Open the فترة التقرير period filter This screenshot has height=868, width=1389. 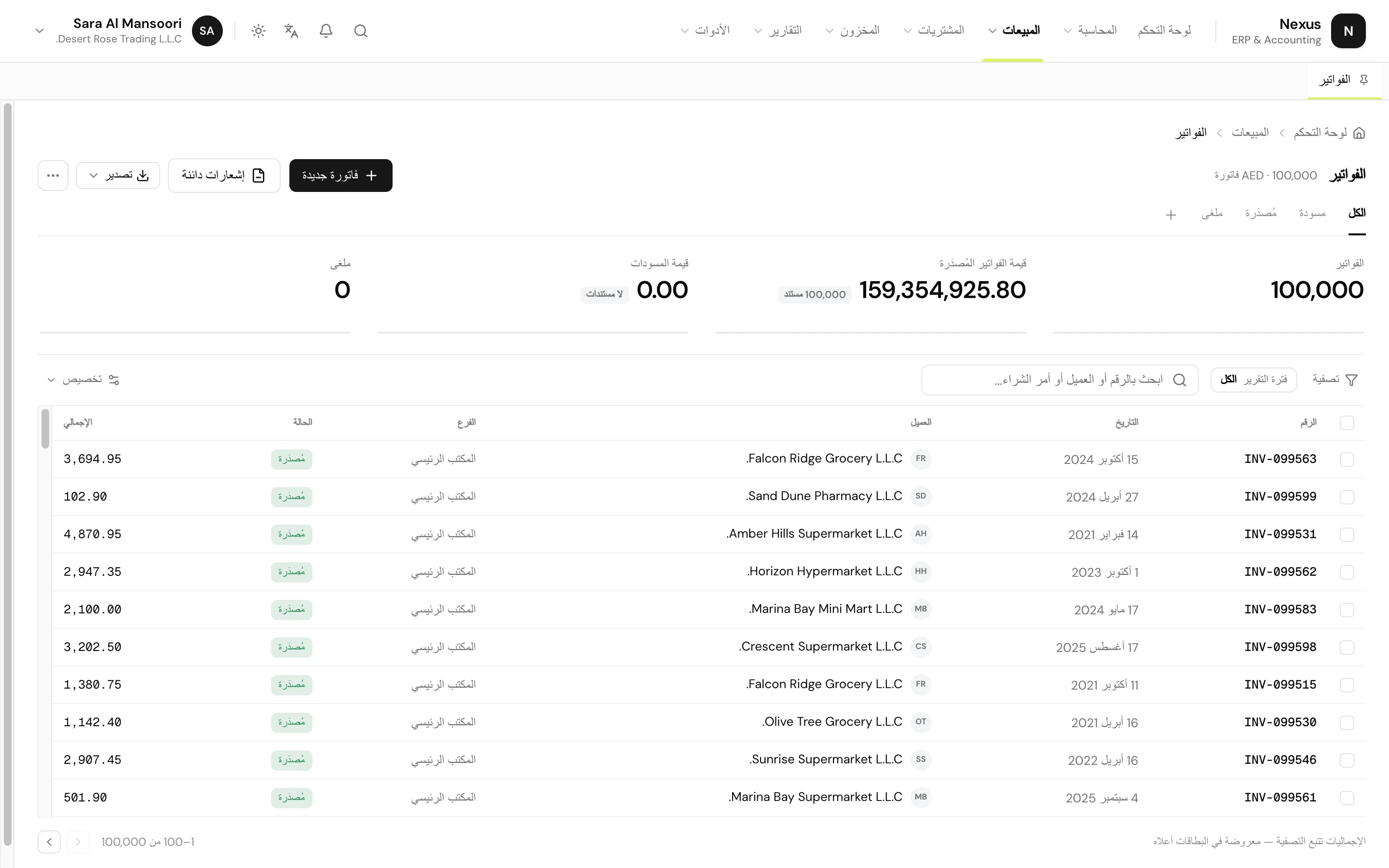click(x=1253, y=380)
